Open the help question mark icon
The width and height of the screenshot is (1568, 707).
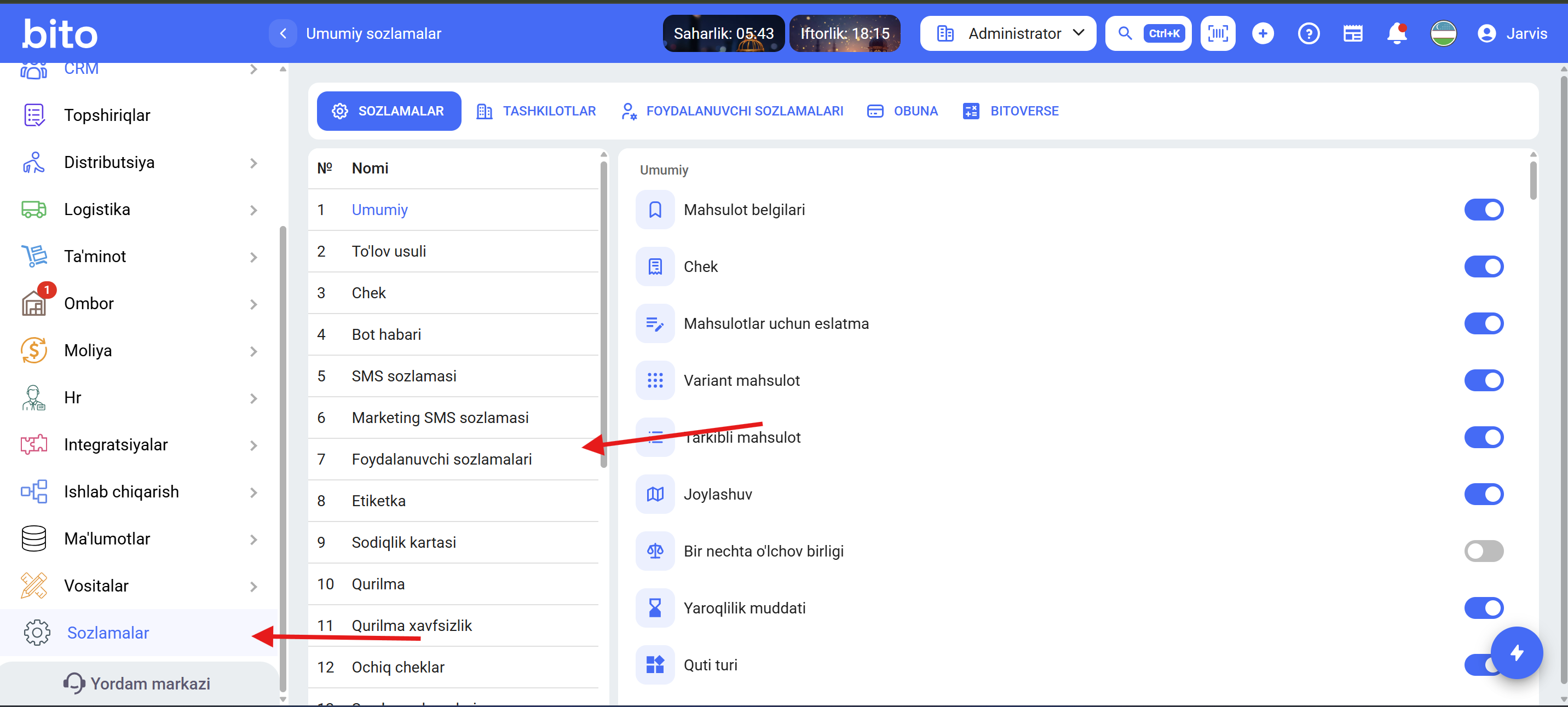[x=1308, y=33]
